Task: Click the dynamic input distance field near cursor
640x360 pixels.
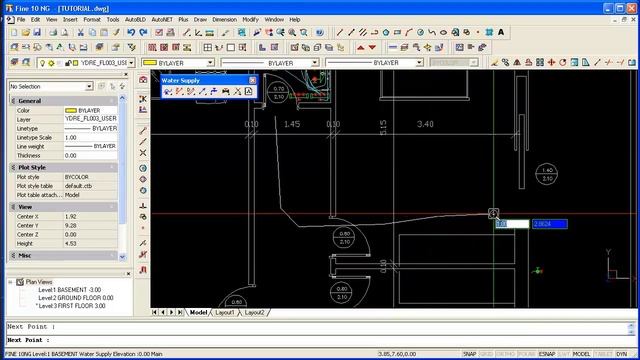Action: [512, 224]
